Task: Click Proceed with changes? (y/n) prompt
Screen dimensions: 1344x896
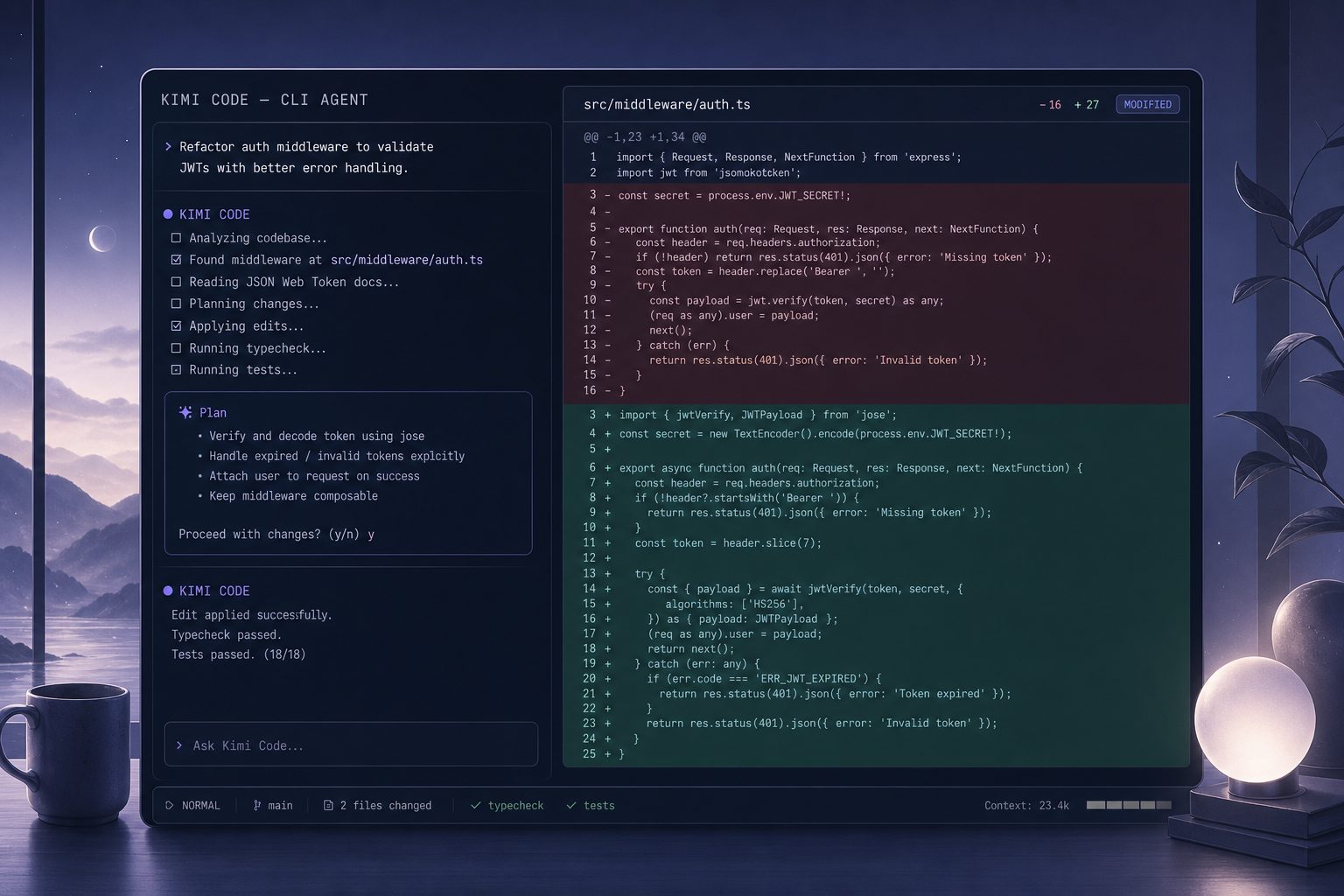Action: (x=276, y=534)
